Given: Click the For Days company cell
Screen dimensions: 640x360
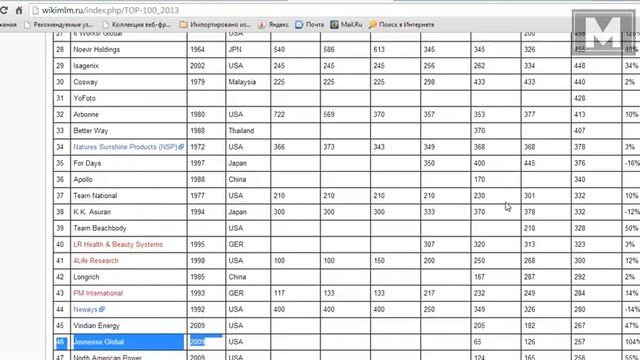Looking at the screenshot, I should tap(129, 163).
